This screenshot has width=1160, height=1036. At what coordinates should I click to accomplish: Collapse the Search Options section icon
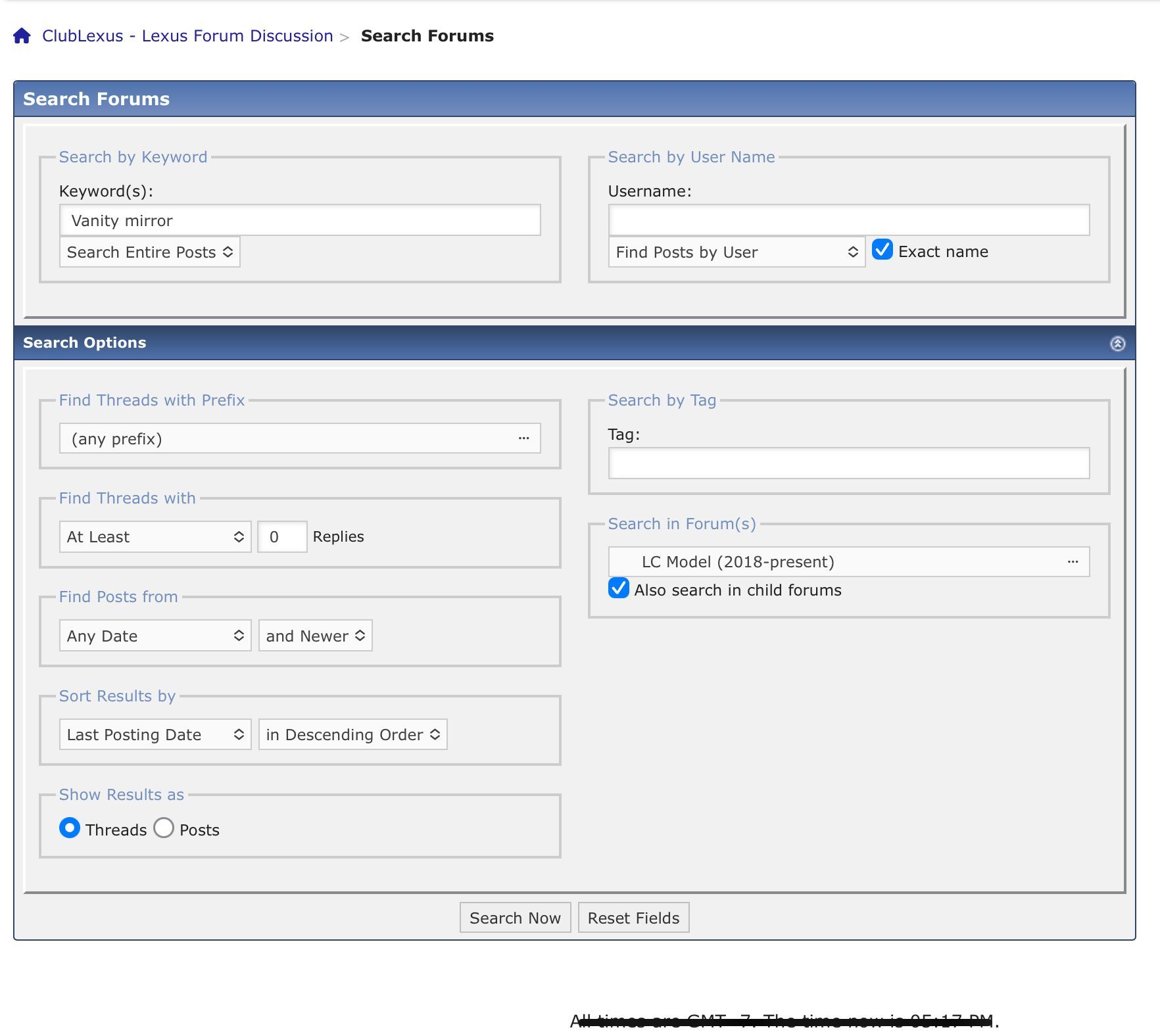(1117, 343)
